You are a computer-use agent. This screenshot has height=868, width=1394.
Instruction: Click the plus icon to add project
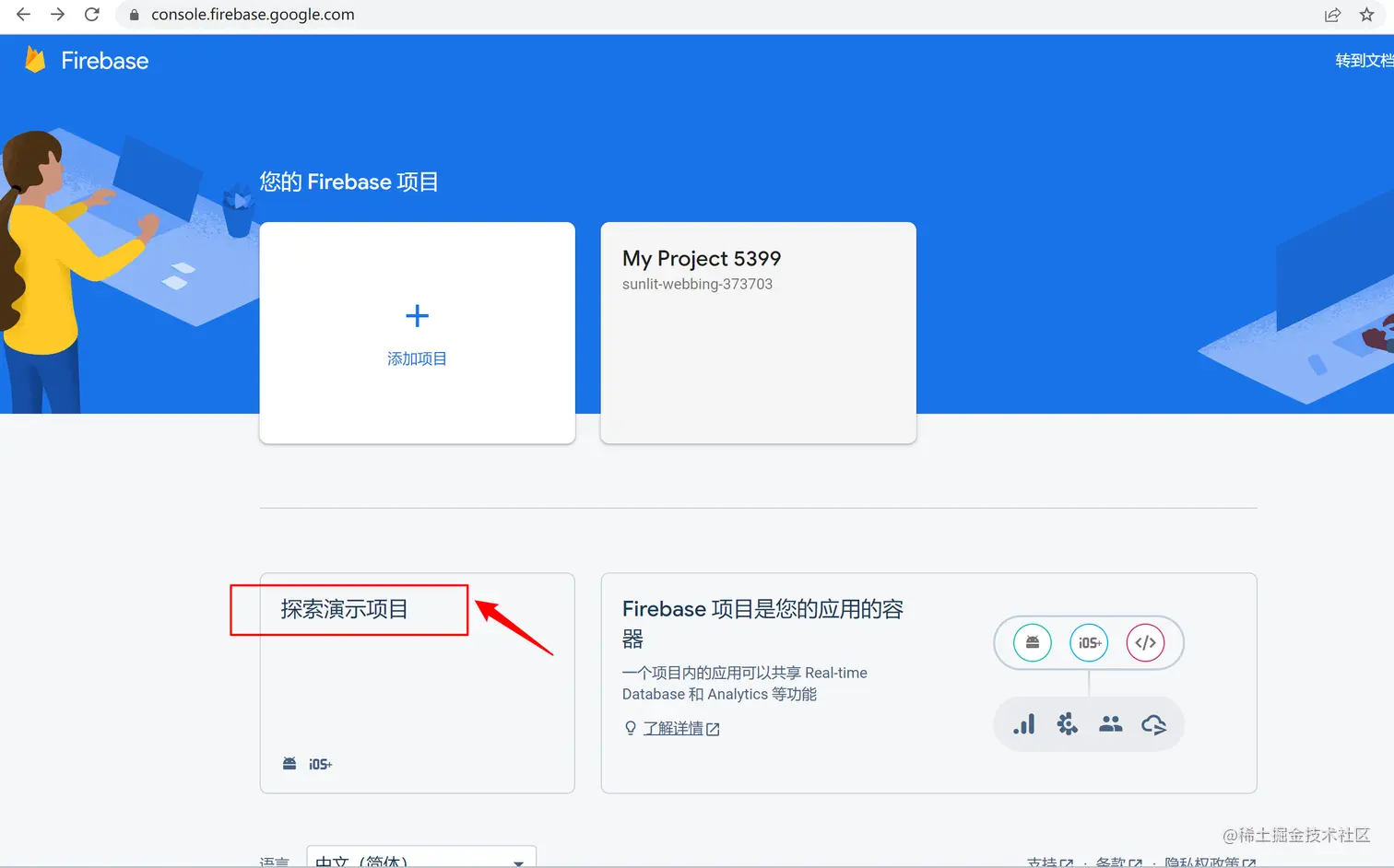(x=417, y=316)
